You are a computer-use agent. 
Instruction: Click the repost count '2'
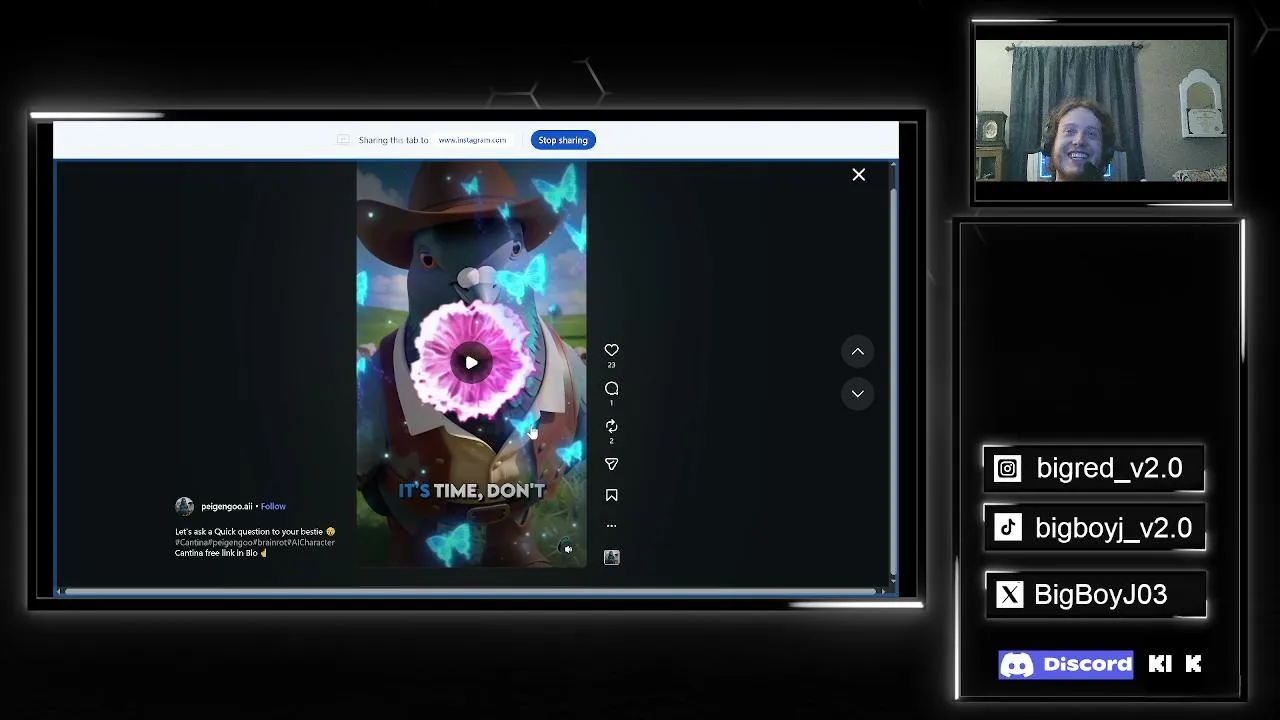point(611,441)
